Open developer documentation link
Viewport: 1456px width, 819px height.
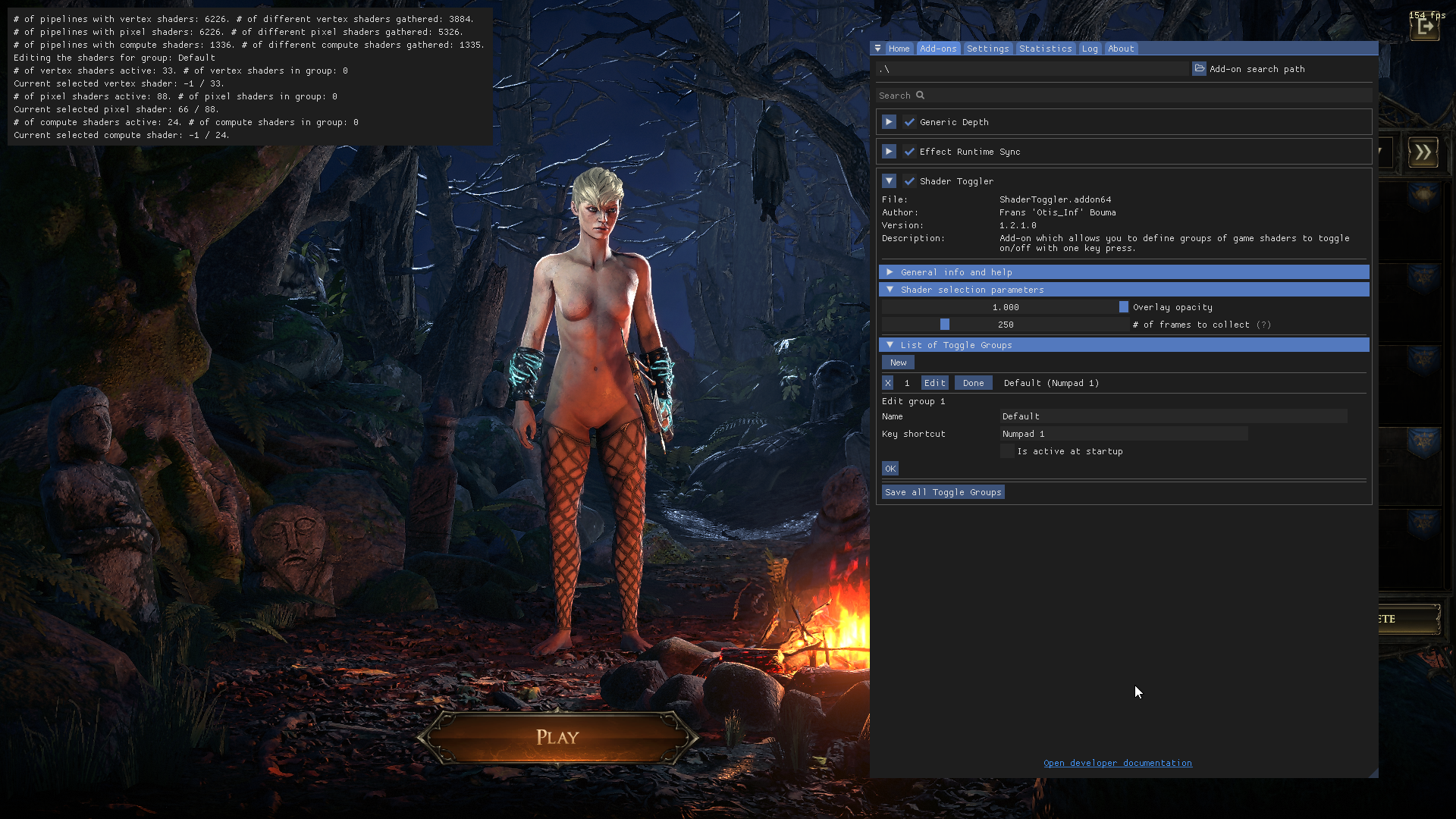tap(1118, 763)
